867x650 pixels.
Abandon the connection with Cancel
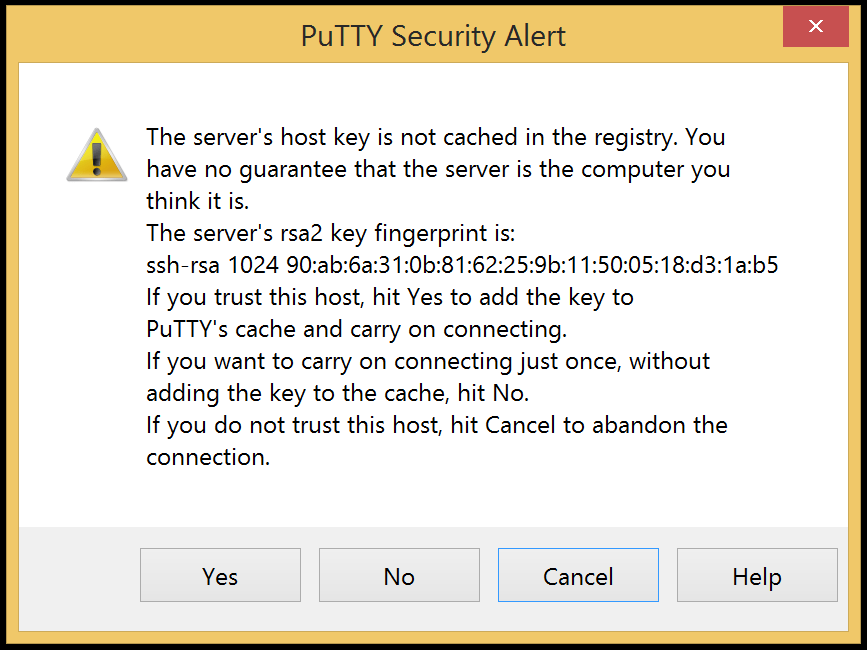click(578, 575)
